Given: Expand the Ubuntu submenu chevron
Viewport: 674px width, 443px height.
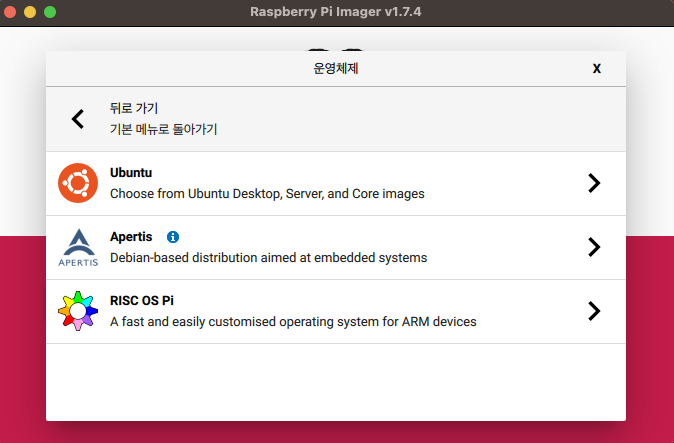Looking at the screenshot, I should point(594,183).
